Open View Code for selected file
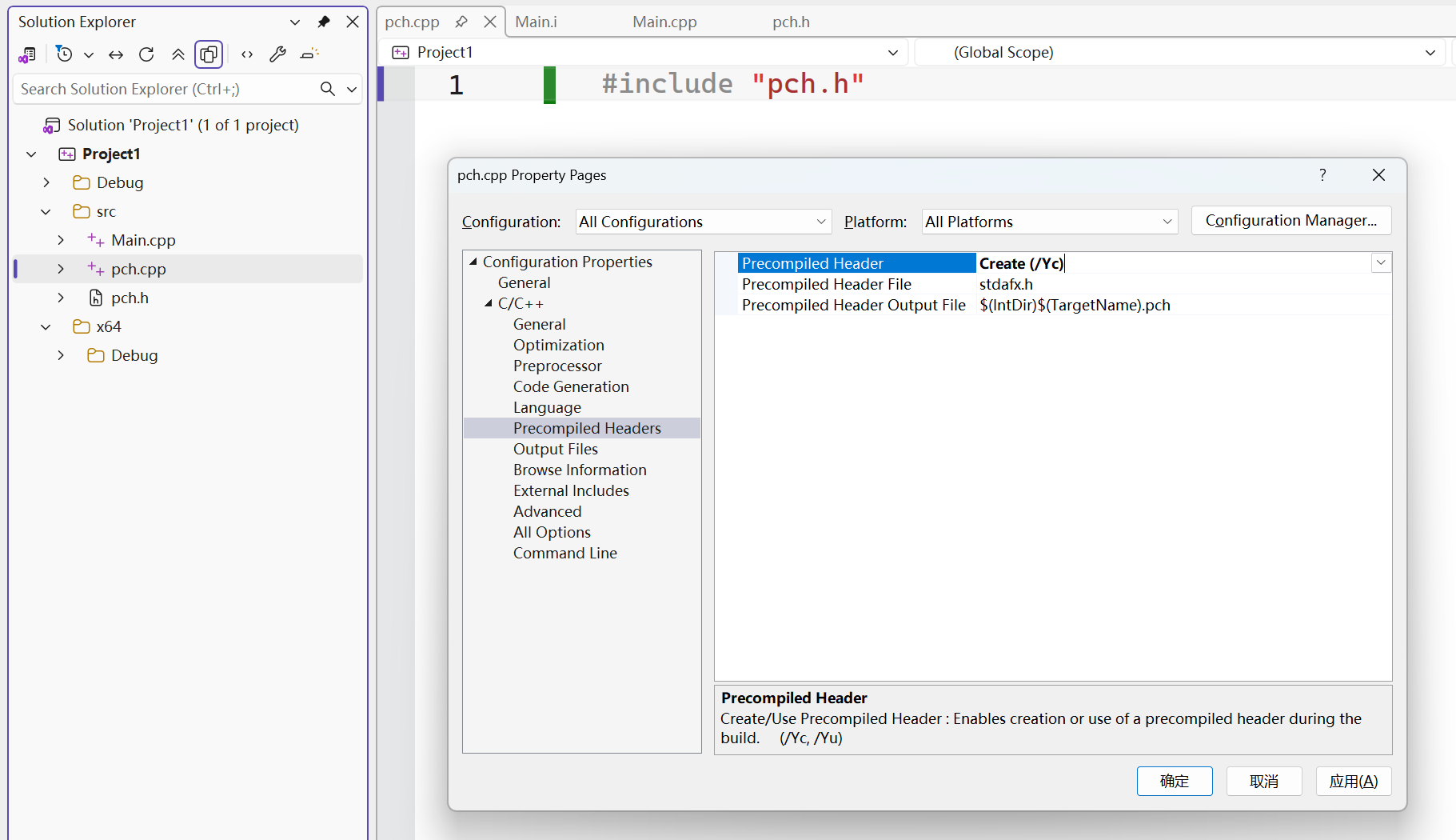The image size is (1456, 840). 246,54
